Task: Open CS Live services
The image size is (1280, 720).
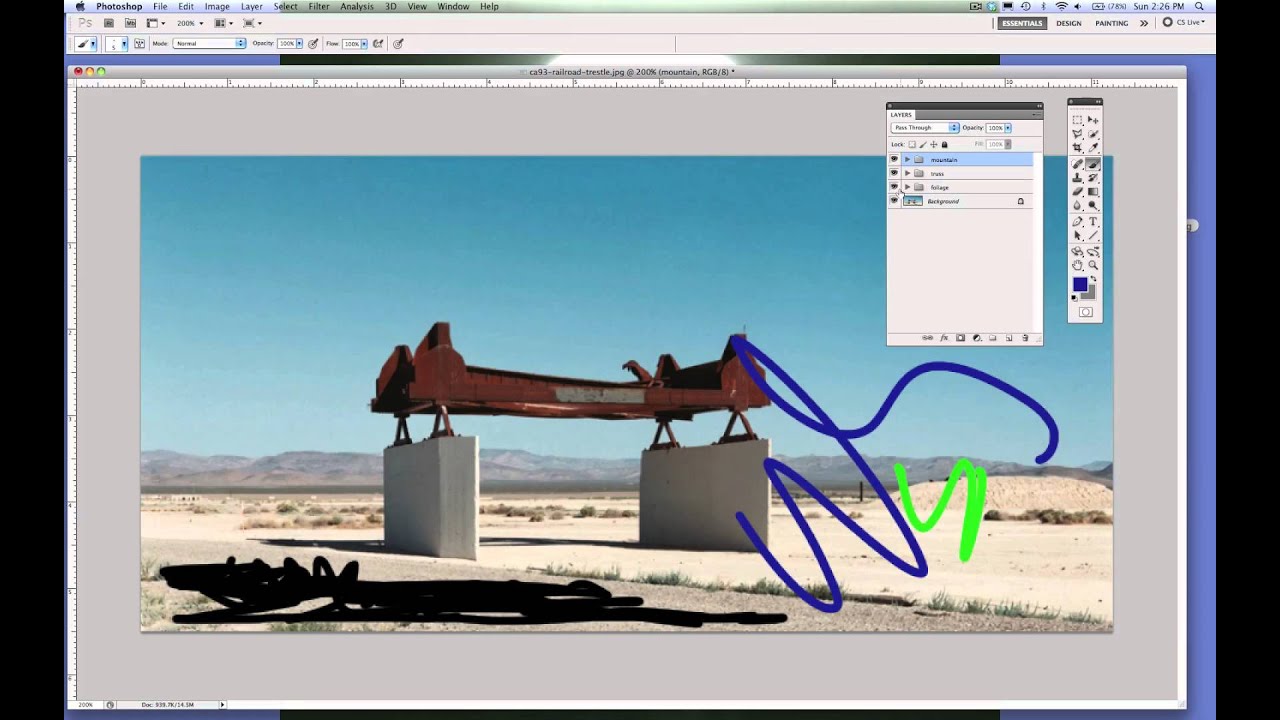Action: (1184, 22)
